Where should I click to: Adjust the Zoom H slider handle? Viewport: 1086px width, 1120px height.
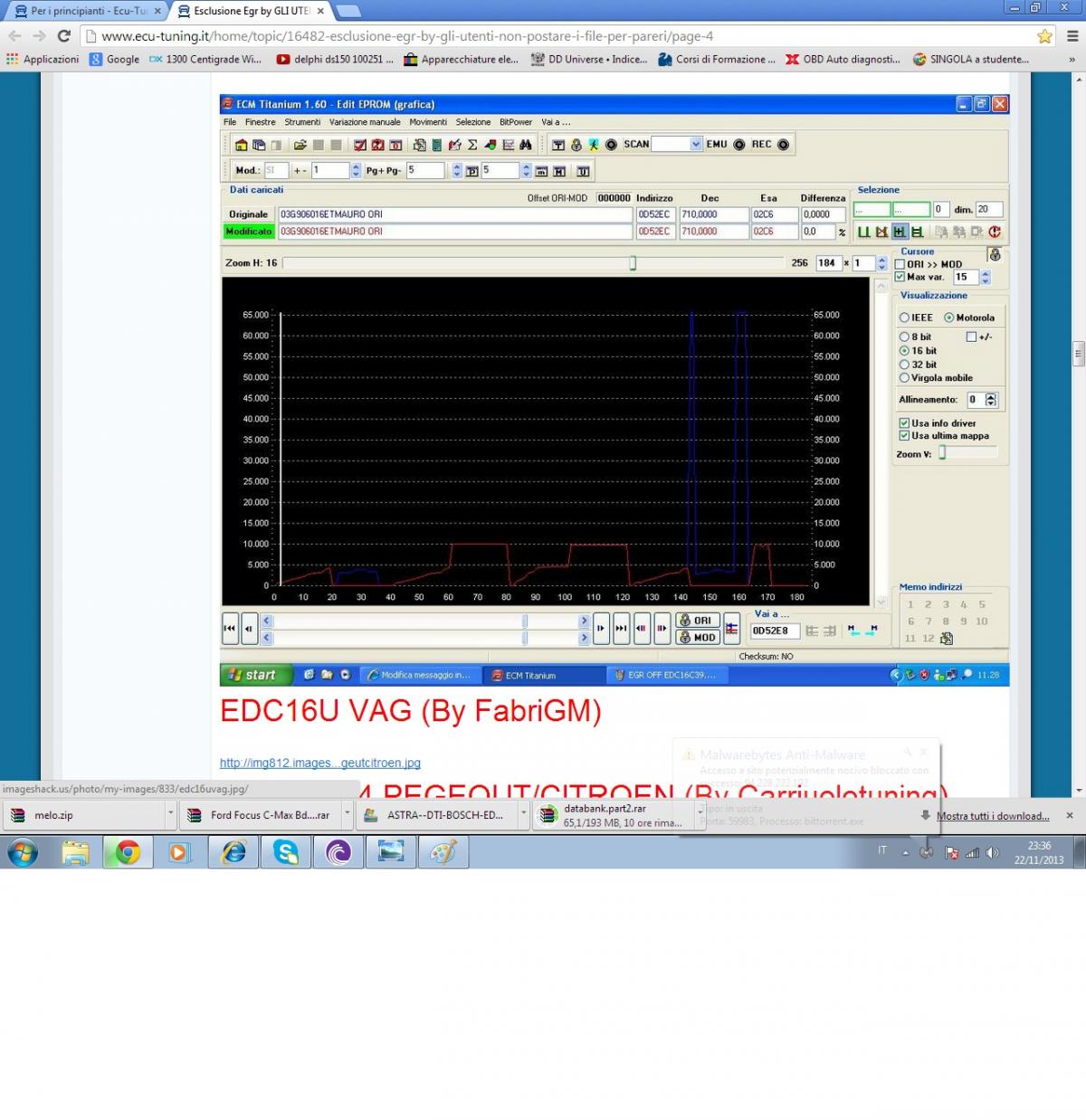tap(633, 263)
